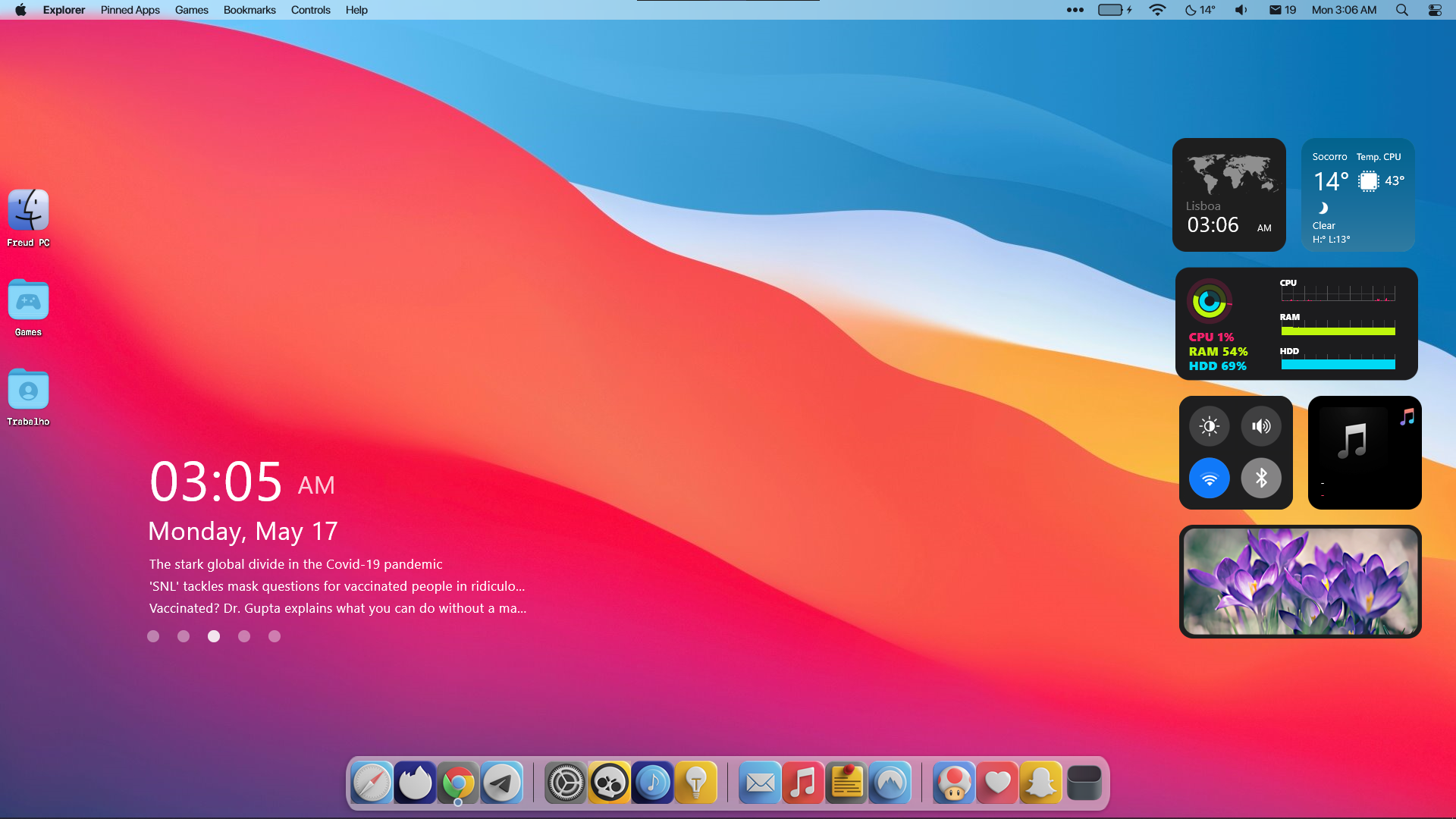This screenshot has width=1456, height=819.
Task: Open the Covid-19 global divide headline
Action: (296, 564)
